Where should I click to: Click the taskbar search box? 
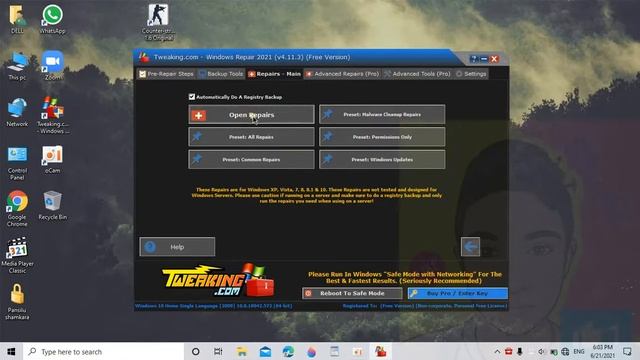tap(104, 351)
